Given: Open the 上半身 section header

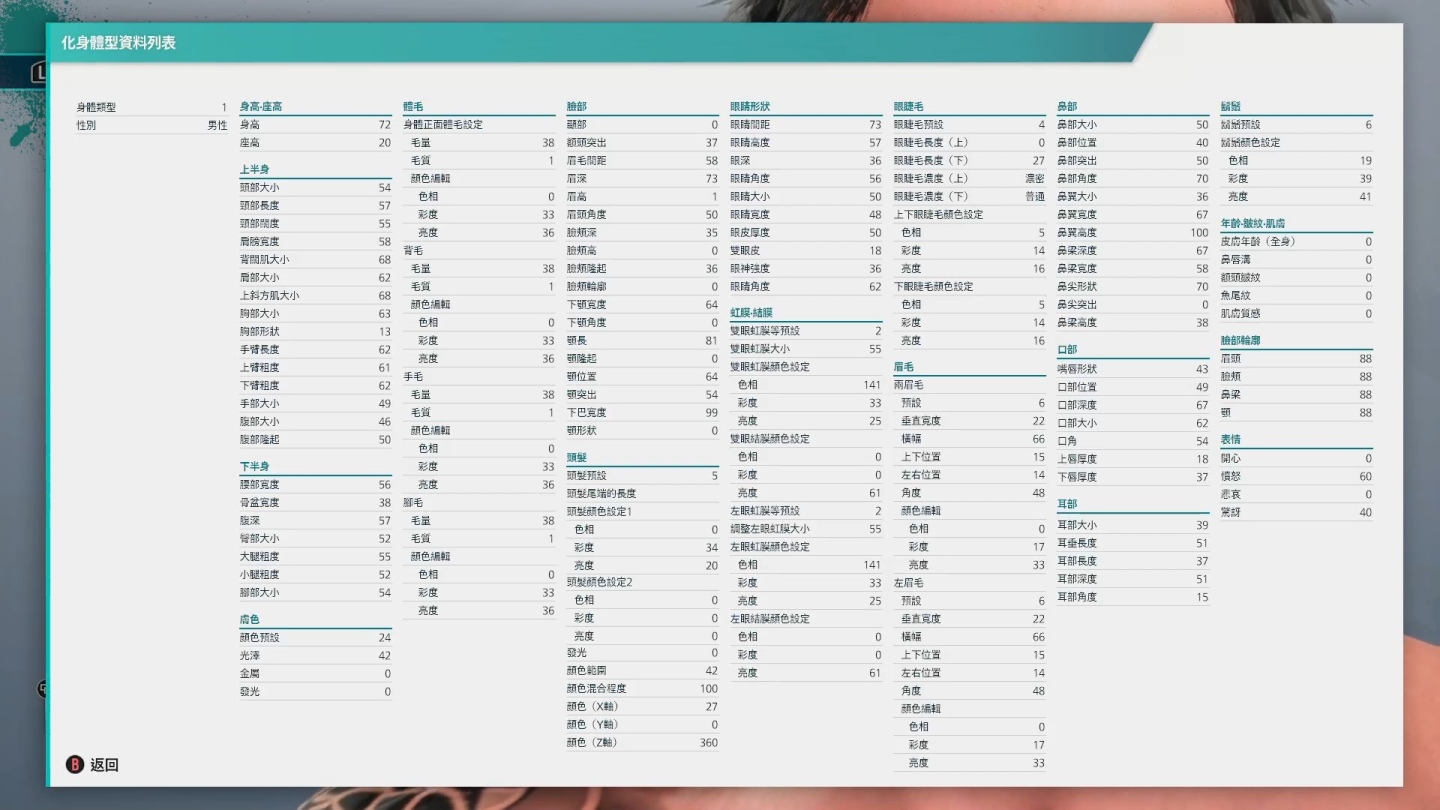Looking at the screenshot, I should coord(255,169).
